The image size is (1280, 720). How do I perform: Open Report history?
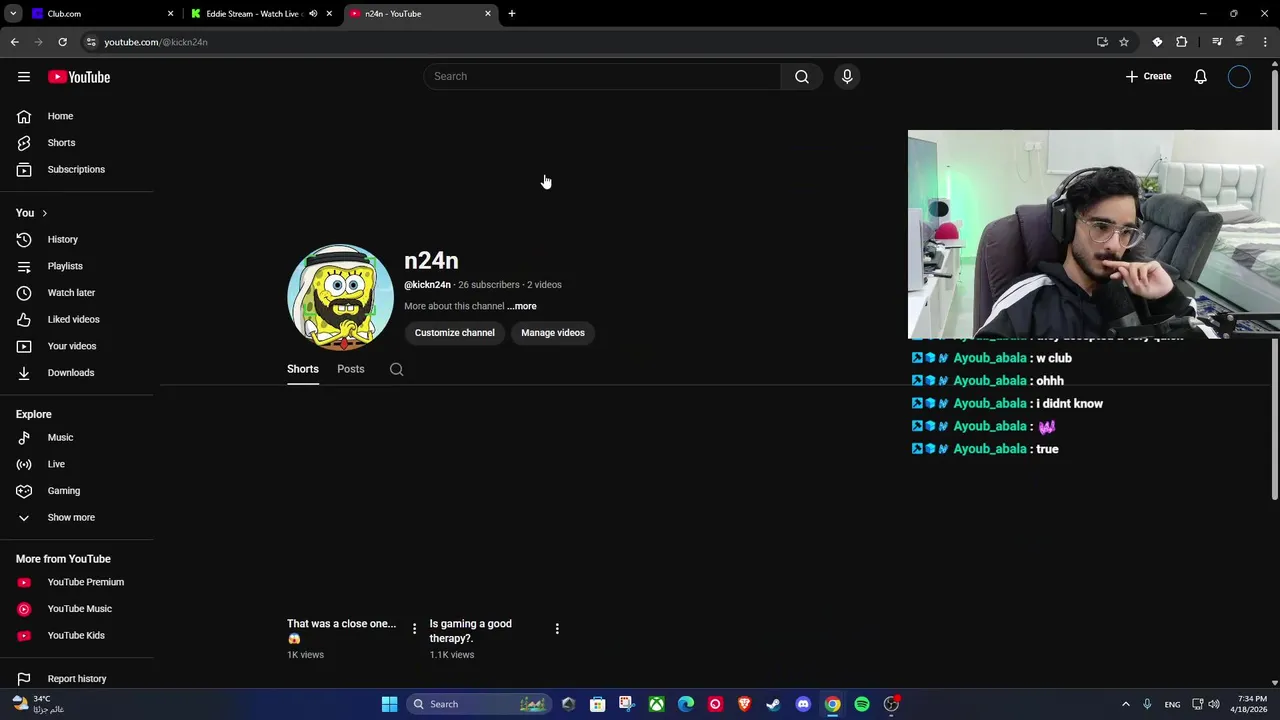pos(77,679)
